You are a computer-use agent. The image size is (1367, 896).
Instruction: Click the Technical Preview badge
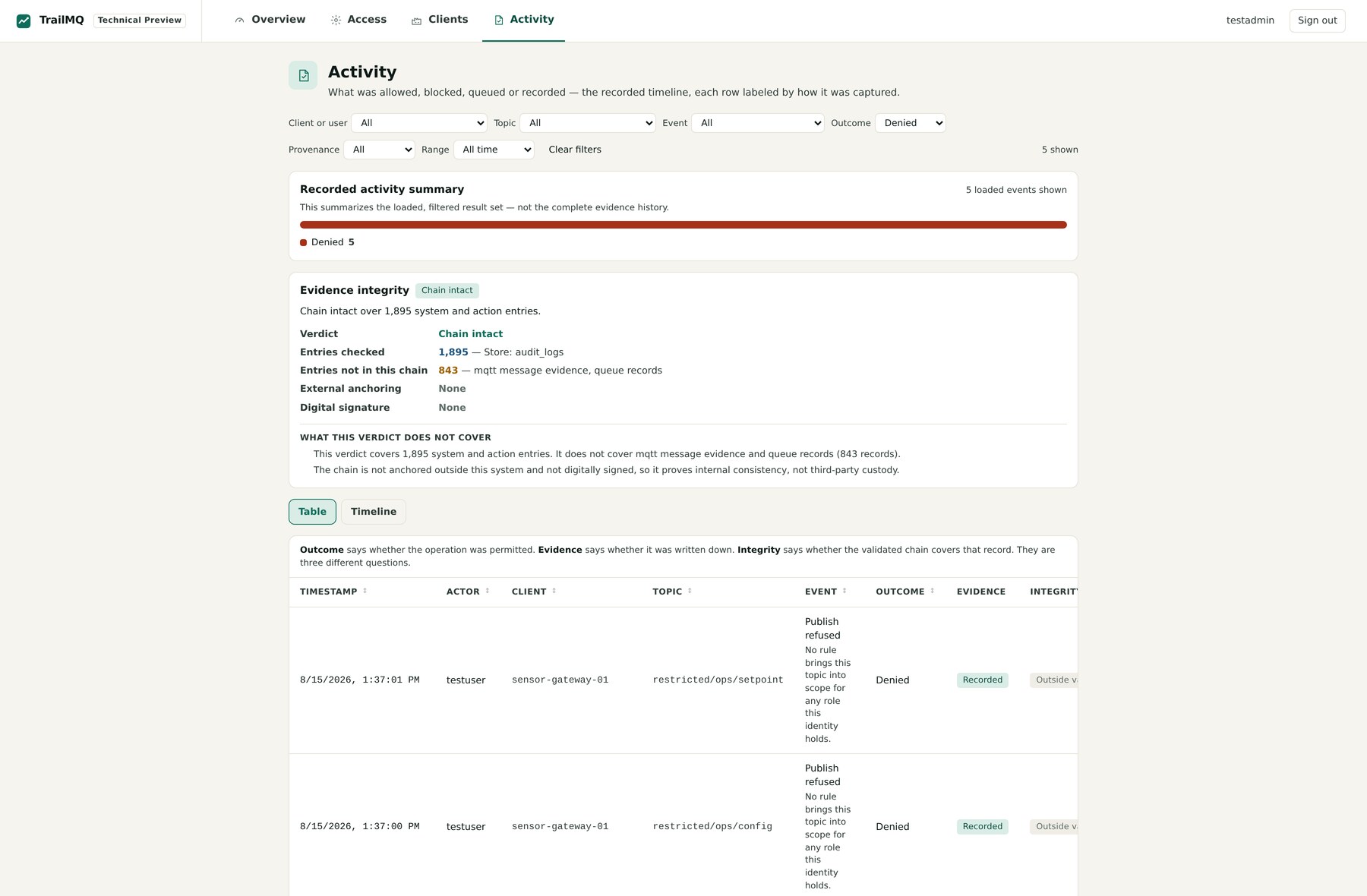[140, 21]
